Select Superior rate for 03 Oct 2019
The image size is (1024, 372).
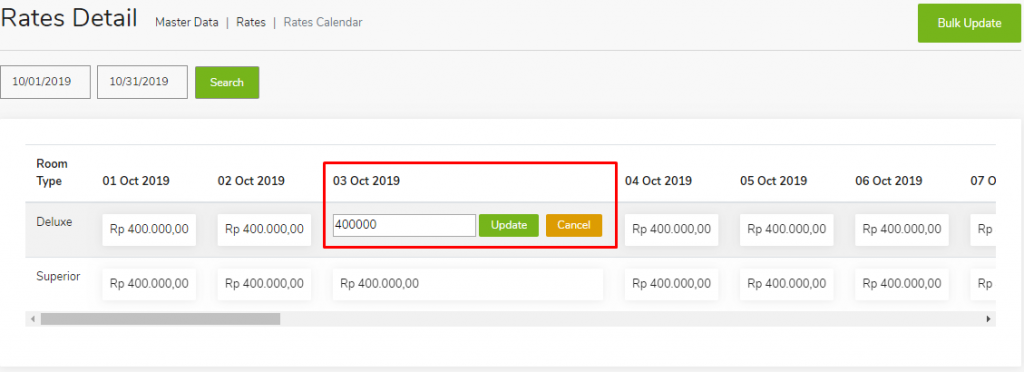click(x=468, y=284)
